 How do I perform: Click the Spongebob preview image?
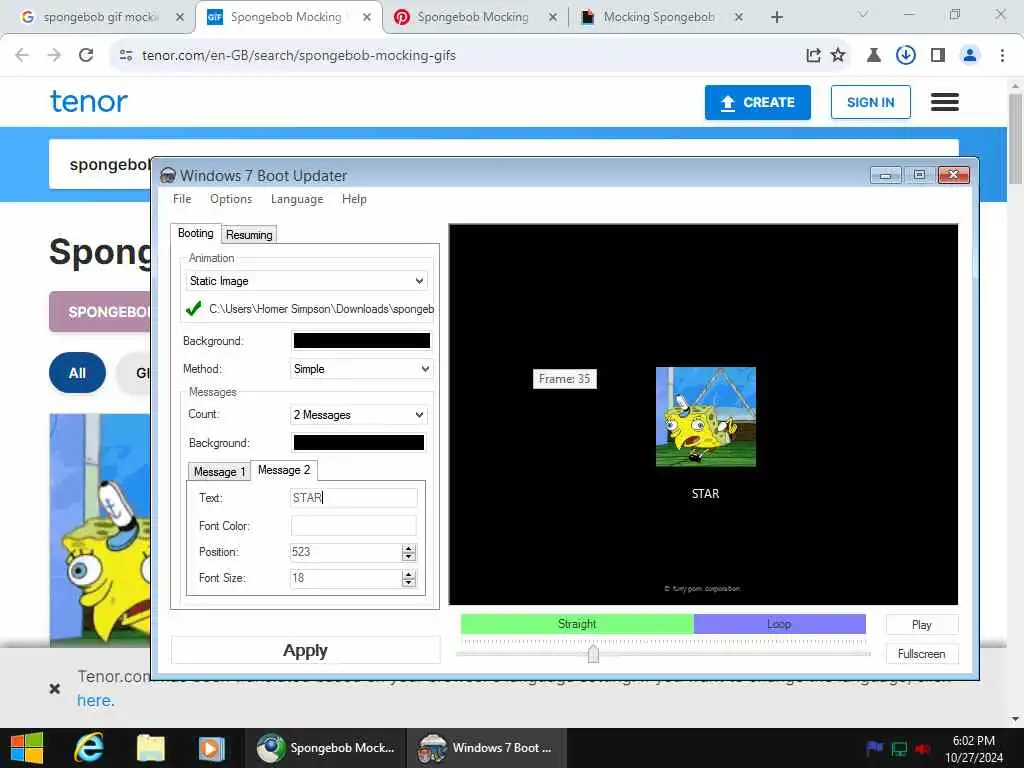tap(705, 417)
